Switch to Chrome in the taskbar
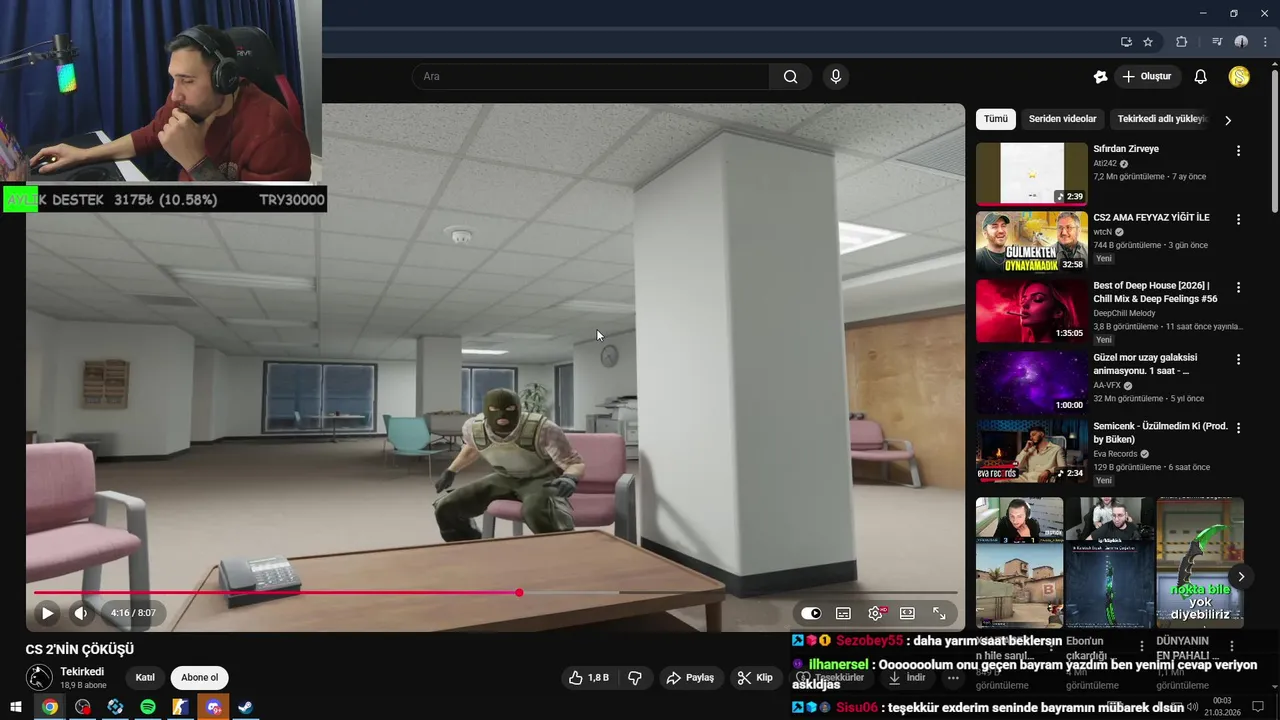1280x720 pixels. tap(49, 707)
